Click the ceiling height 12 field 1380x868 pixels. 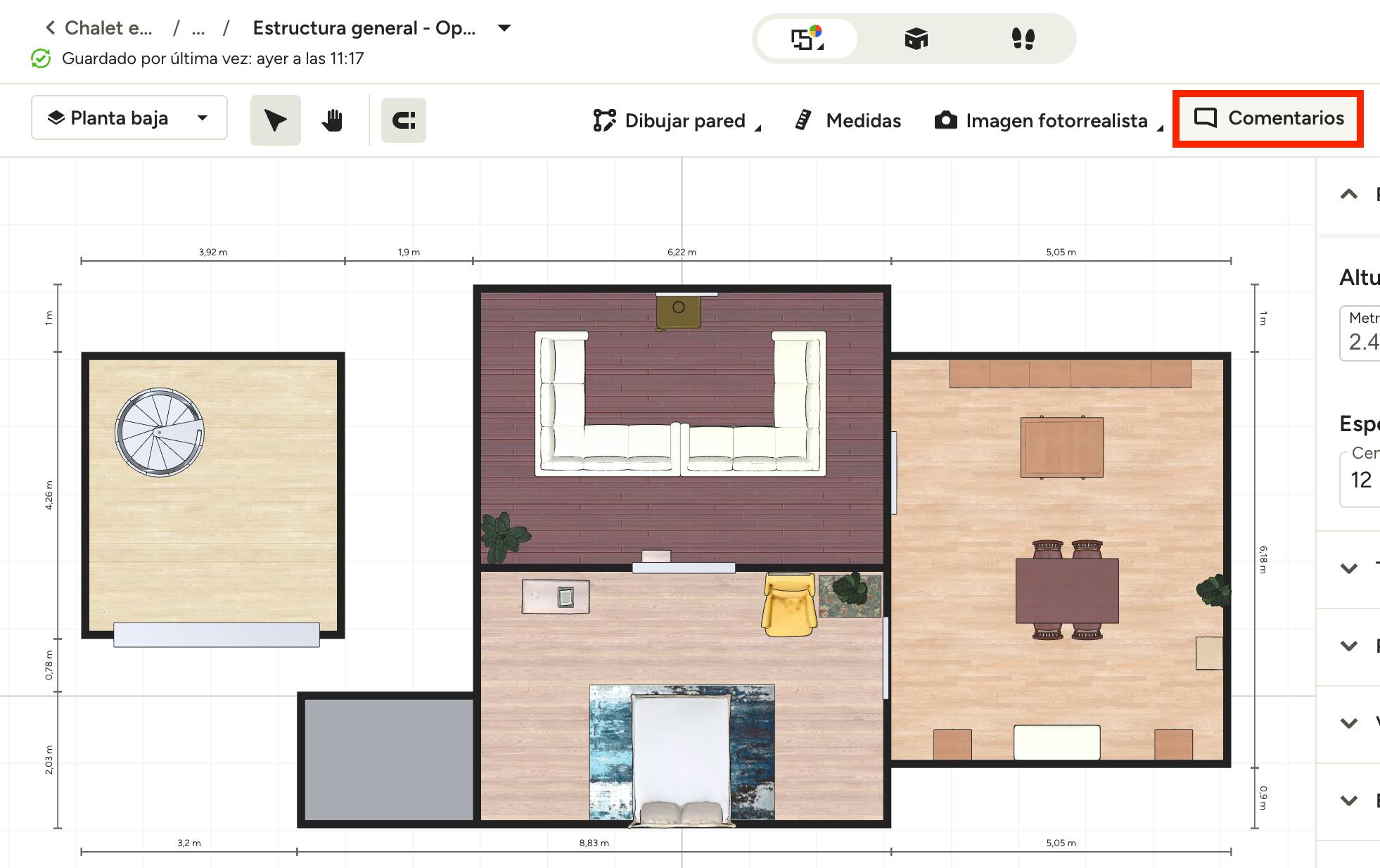[x=1362, y=480]
